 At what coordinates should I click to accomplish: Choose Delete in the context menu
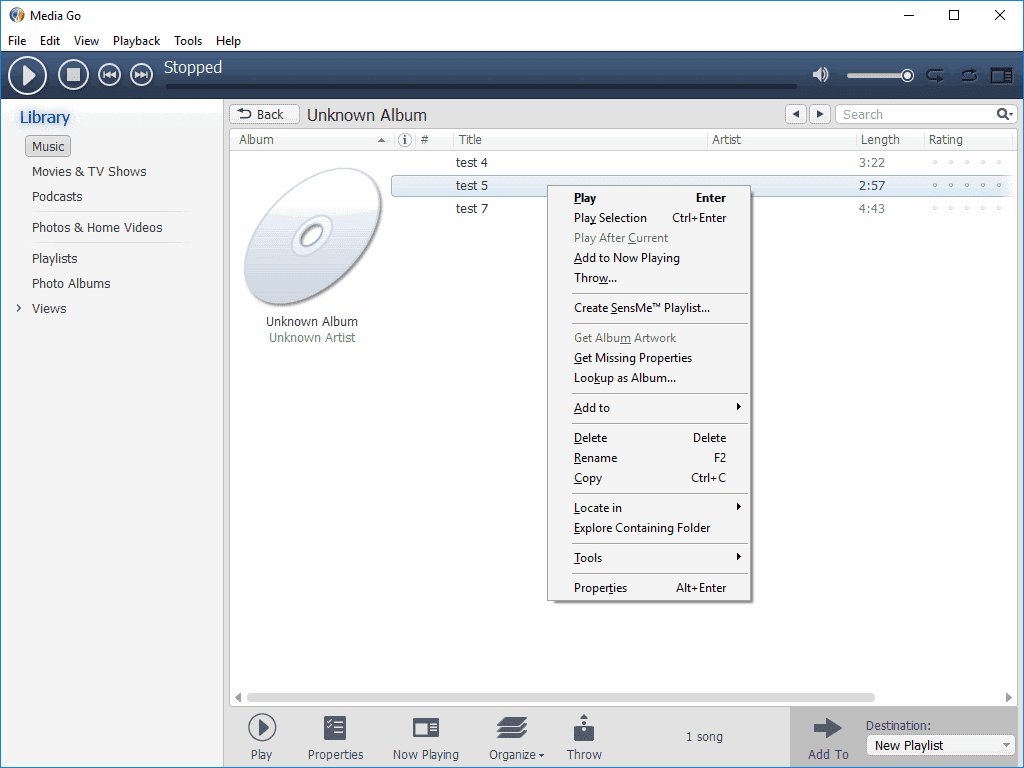[x=650, y=438]
